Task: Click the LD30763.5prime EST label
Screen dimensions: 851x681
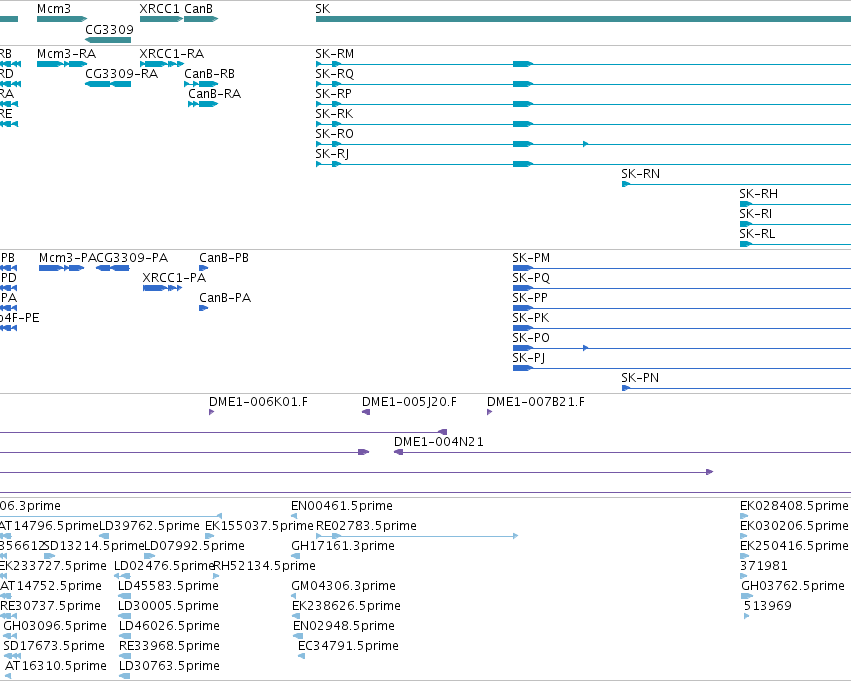Action: click(x=169, y=667)
